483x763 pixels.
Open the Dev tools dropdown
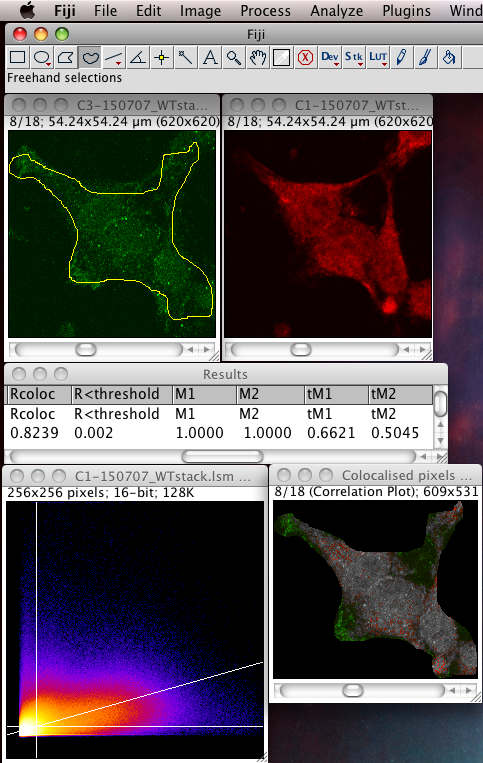[329, 57]
